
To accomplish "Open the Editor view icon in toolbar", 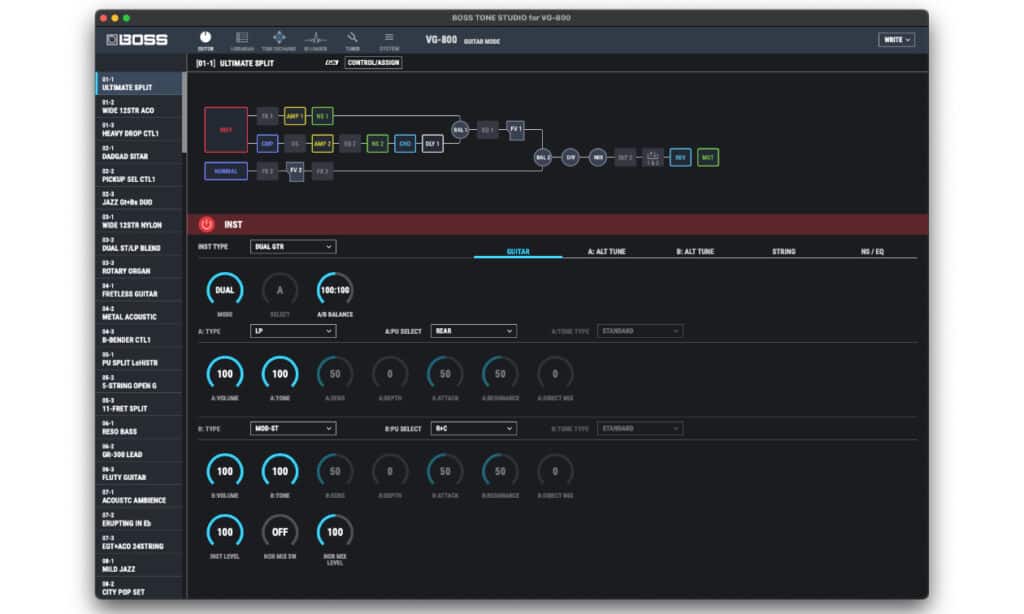I will 205,40.
